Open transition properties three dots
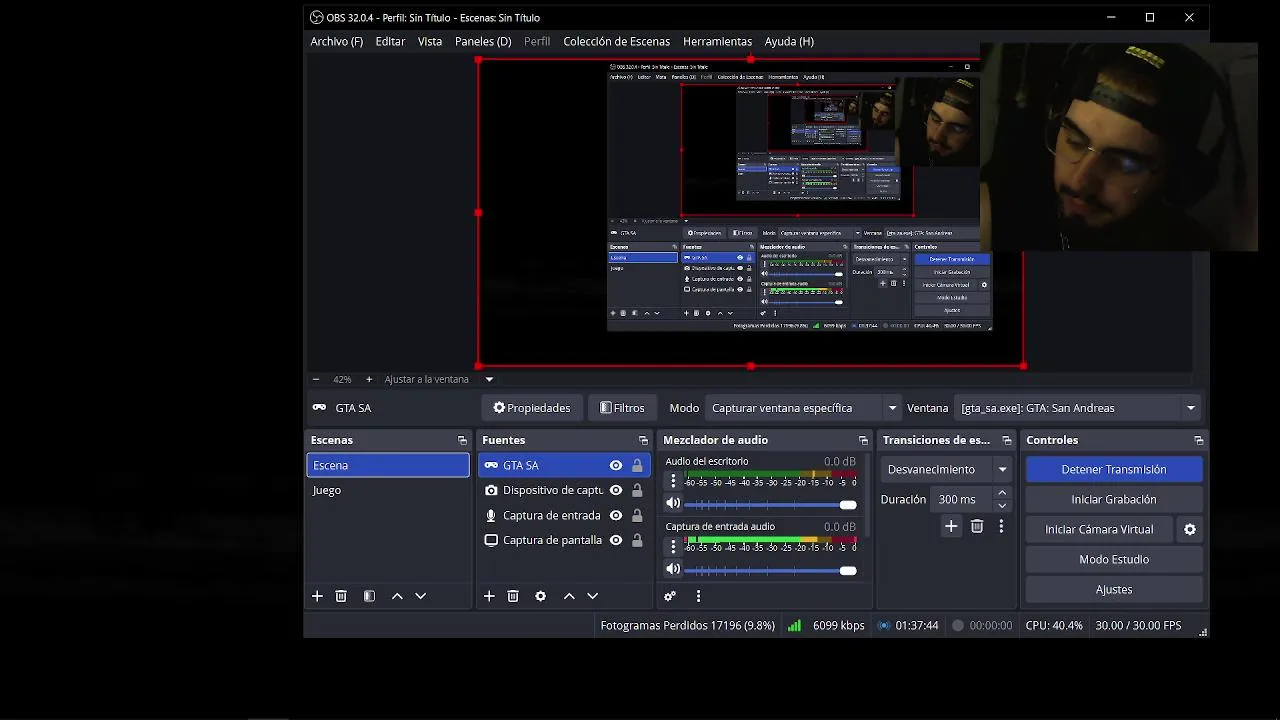1280x720 pixels. click(1001, 526)
